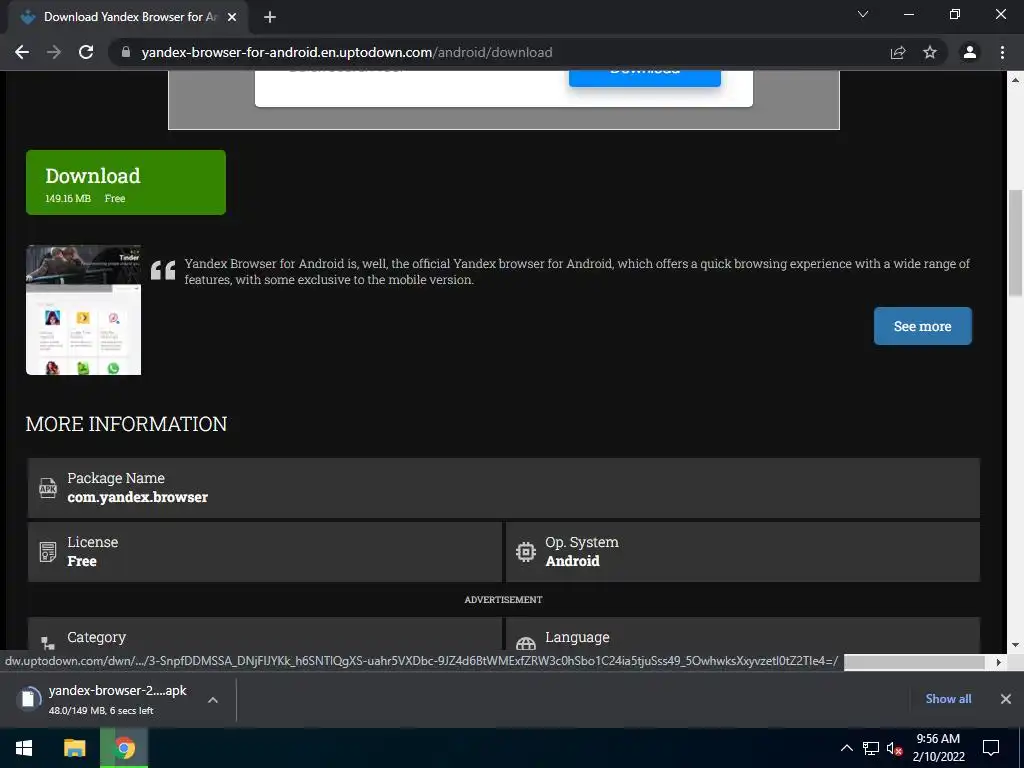This screenshot has height=768, width=1024.
Task: Click the Language globe icon
Action: coord(526,643)
